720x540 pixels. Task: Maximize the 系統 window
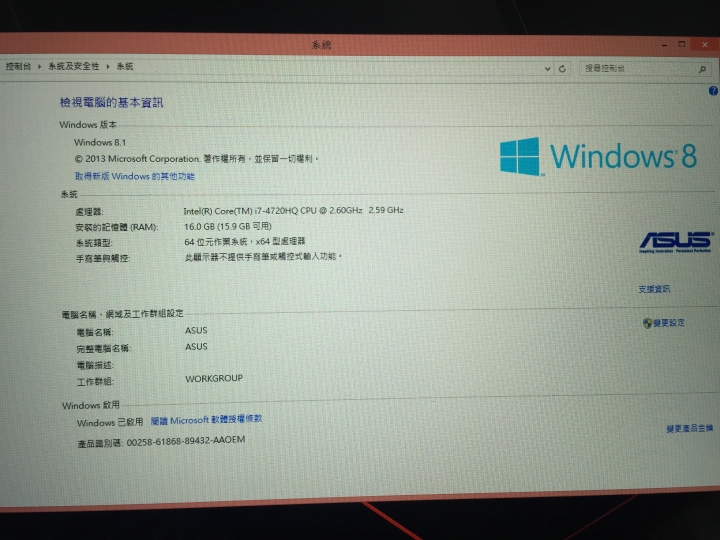click(x=682, y=44)
